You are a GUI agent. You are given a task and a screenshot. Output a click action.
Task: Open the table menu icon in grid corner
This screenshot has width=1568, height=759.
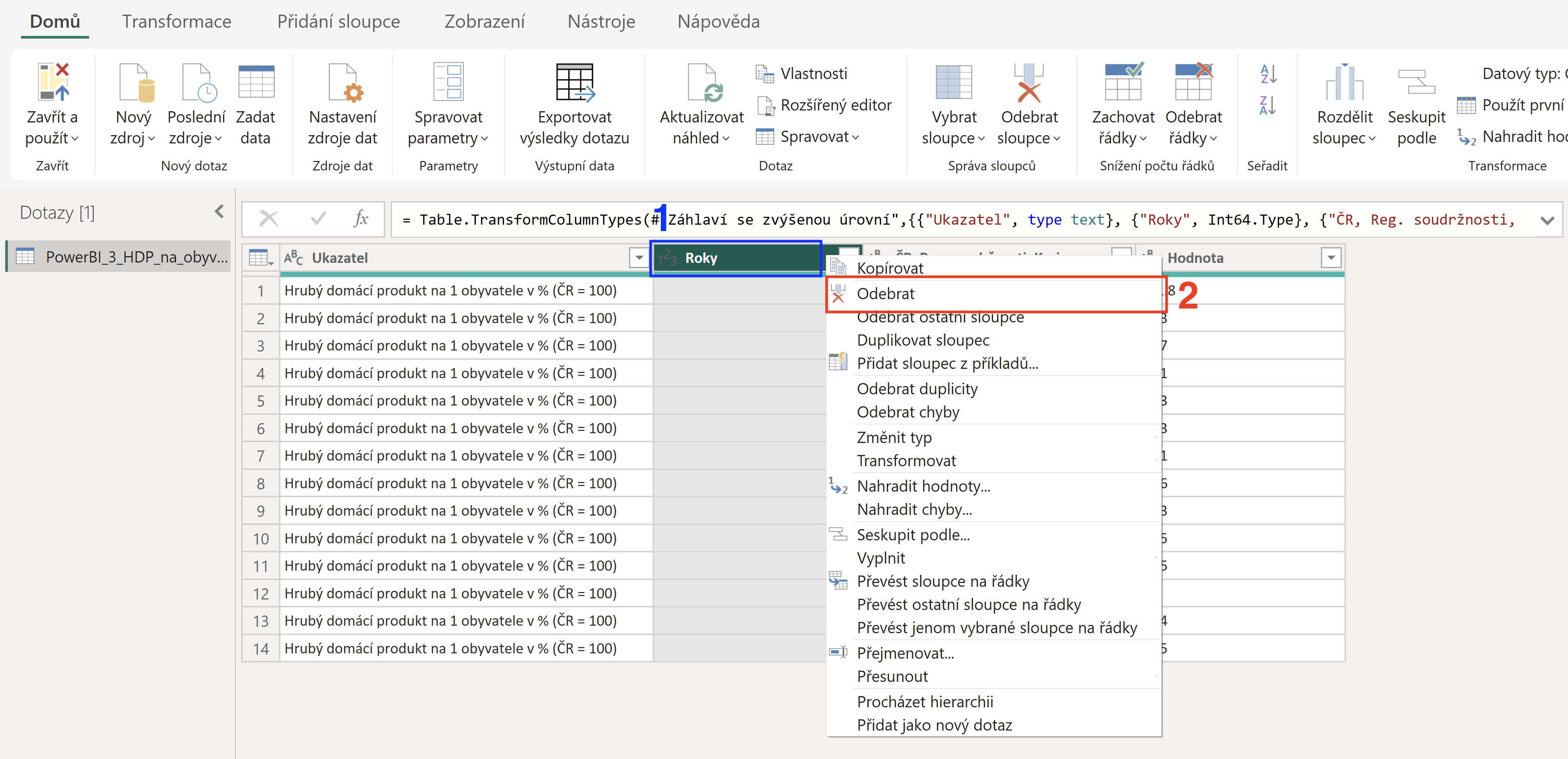pyautogui.click(x=261, y=258)
